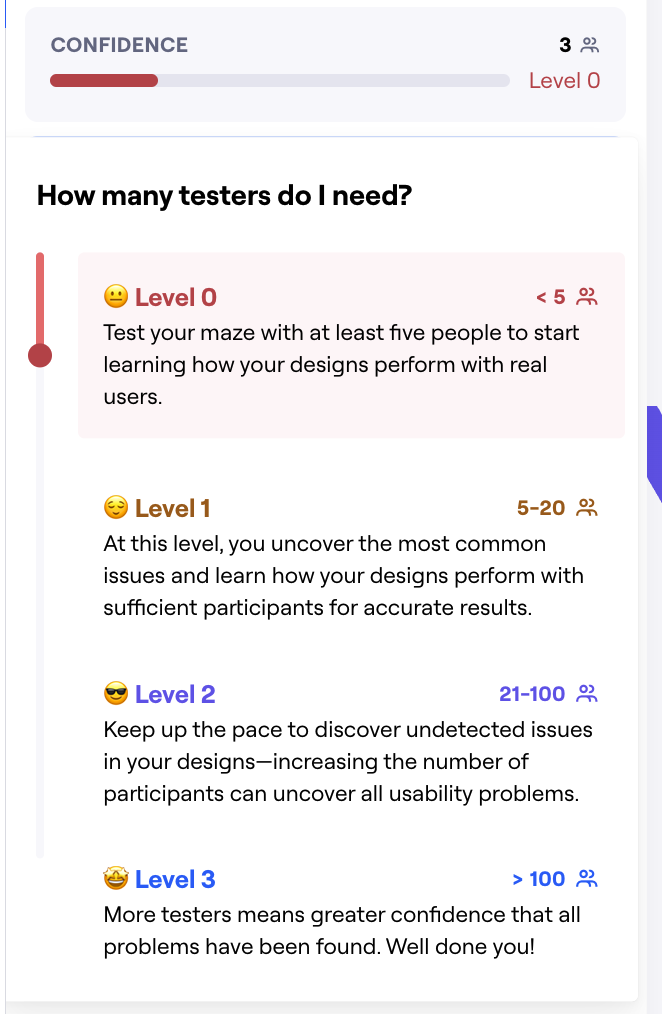Screen dimensions: 662x1014
Task: Click the people icon next to 5-20
Action: pyautogui.click(x=587, y=508)
